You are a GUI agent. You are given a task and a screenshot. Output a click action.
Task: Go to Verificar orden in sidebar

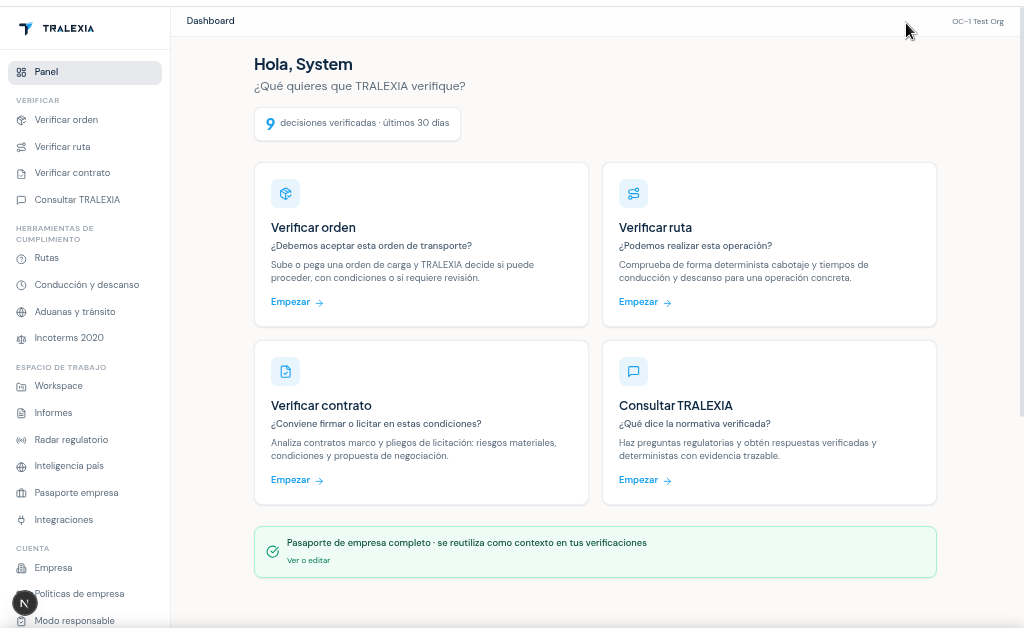(85, 120)
